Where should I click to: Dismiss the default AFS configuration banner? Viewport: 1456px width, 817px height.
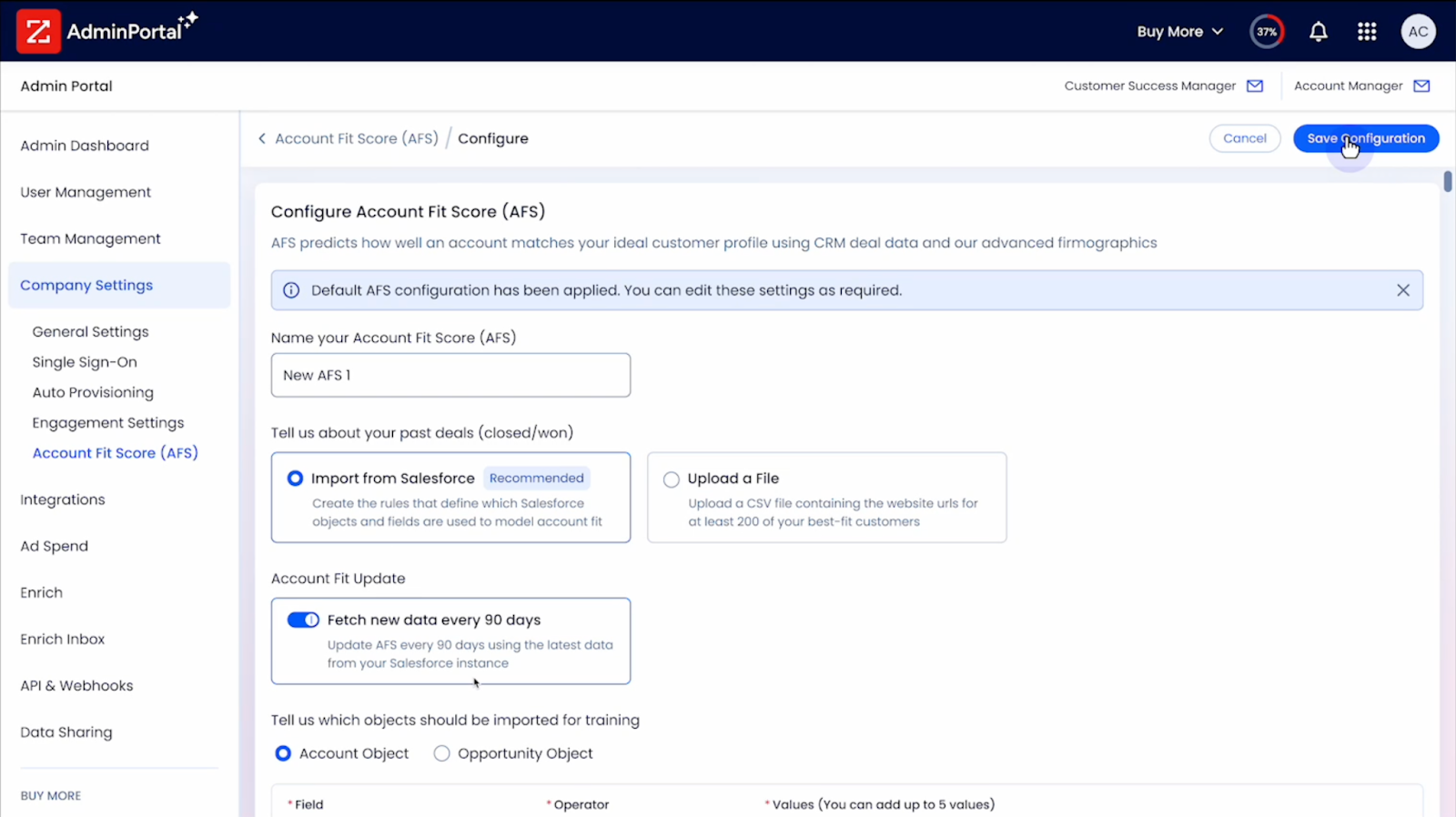point(1402,290)
